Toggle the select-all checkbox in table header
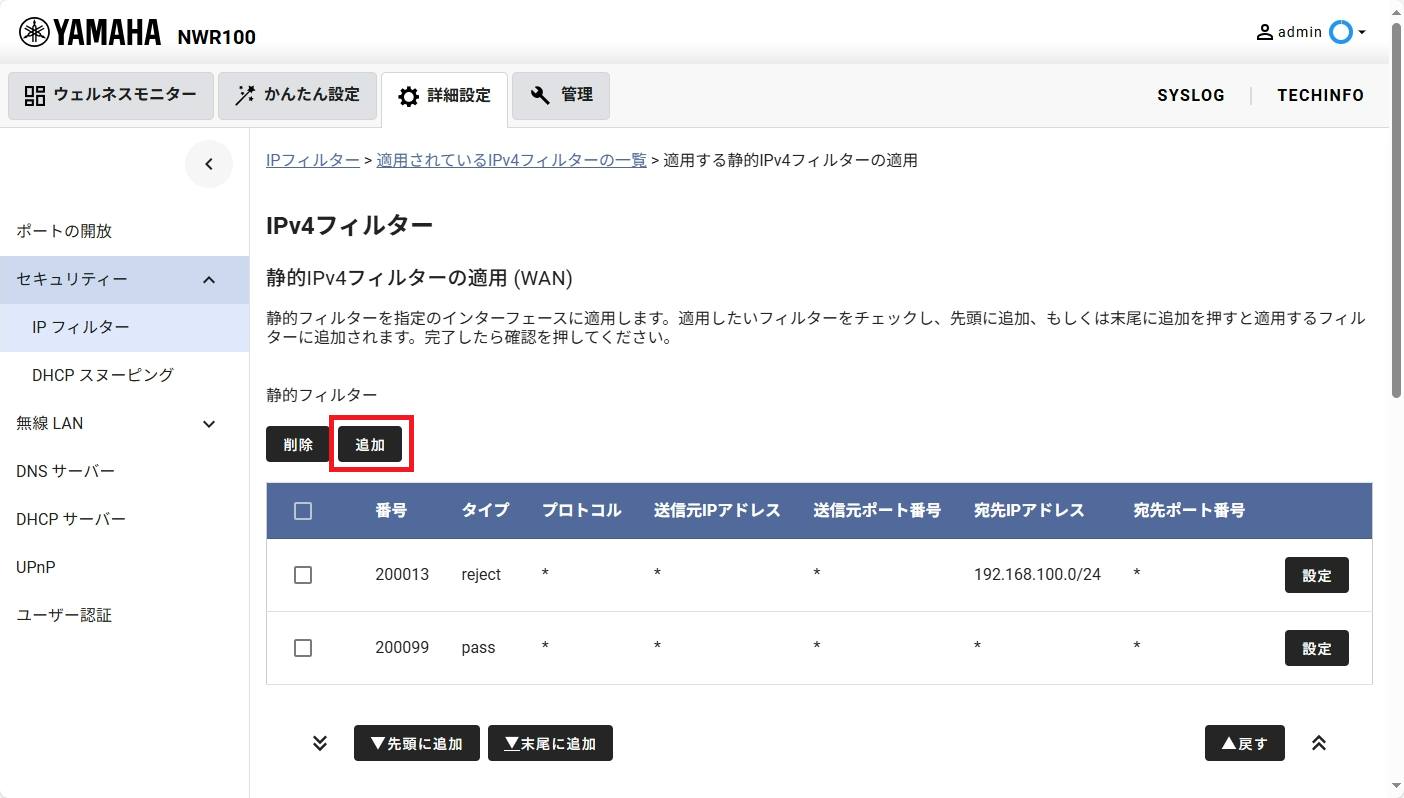 pos(303,511)
